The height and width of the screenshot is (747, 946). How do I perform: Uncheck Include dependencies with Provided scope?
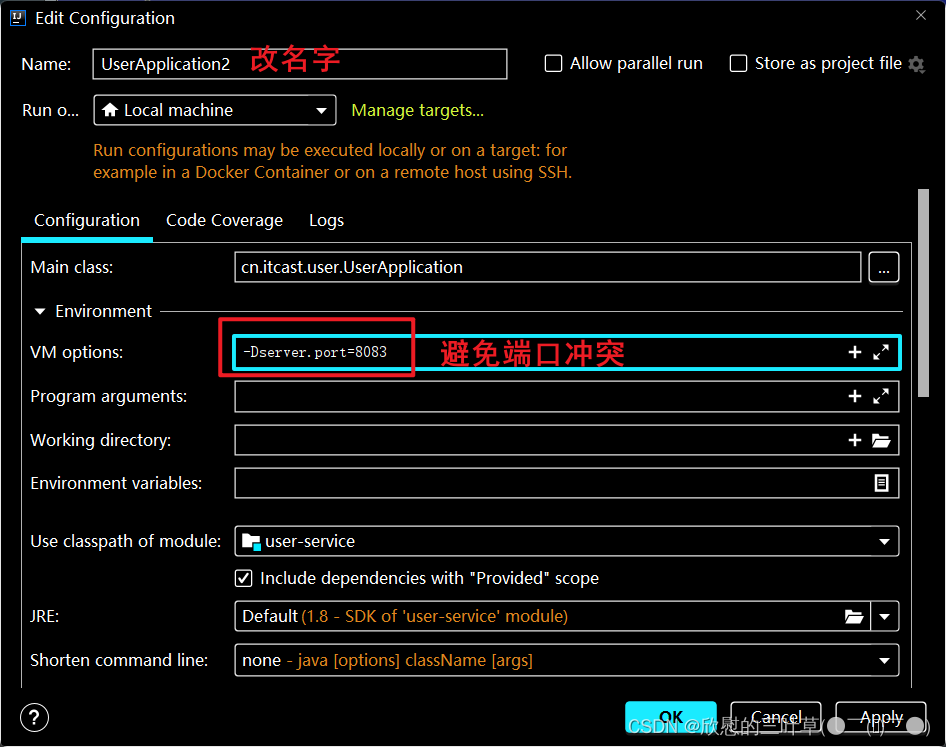point(244,578)
